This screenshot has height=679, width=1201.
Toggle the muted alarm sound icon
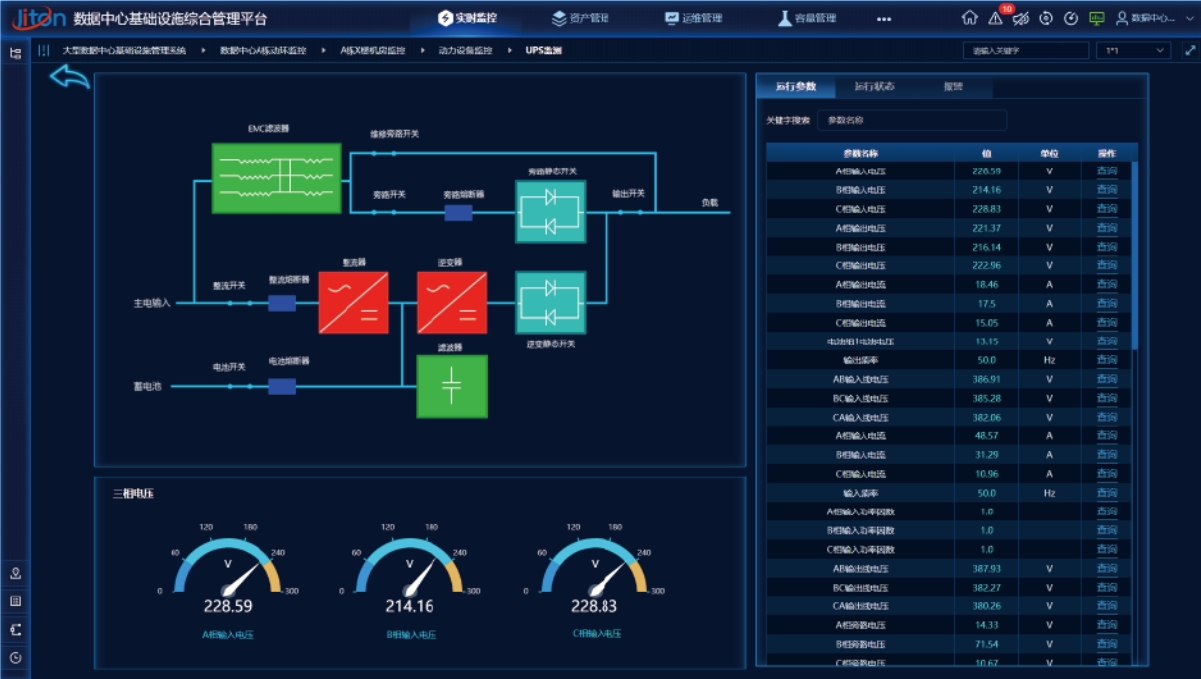coord(1021,18)
